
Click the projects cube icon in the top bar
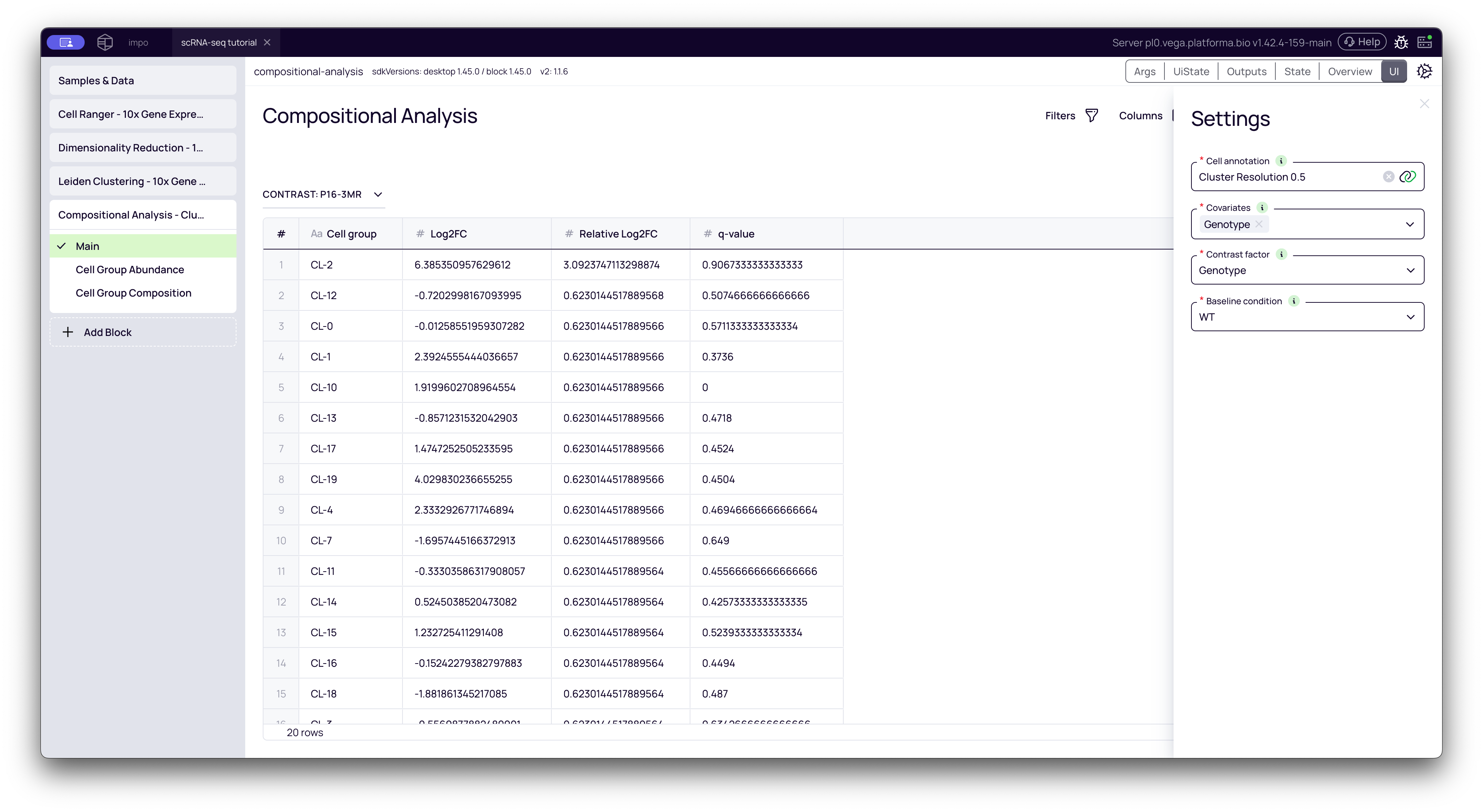click(x=105, y=42)
